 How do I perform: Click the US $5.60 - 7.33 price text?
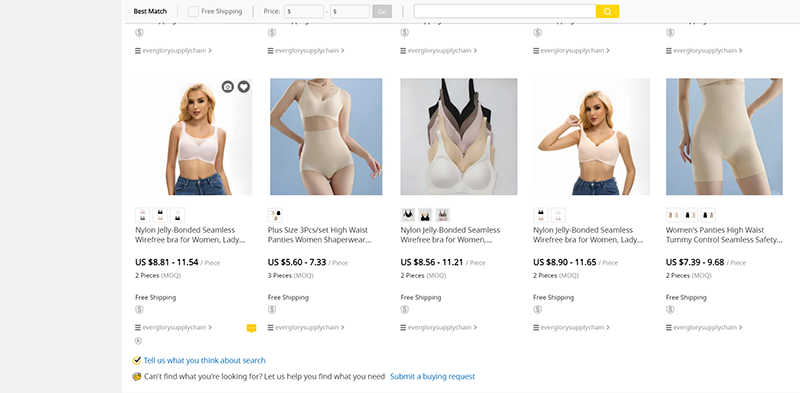click(x=297, y=262)
